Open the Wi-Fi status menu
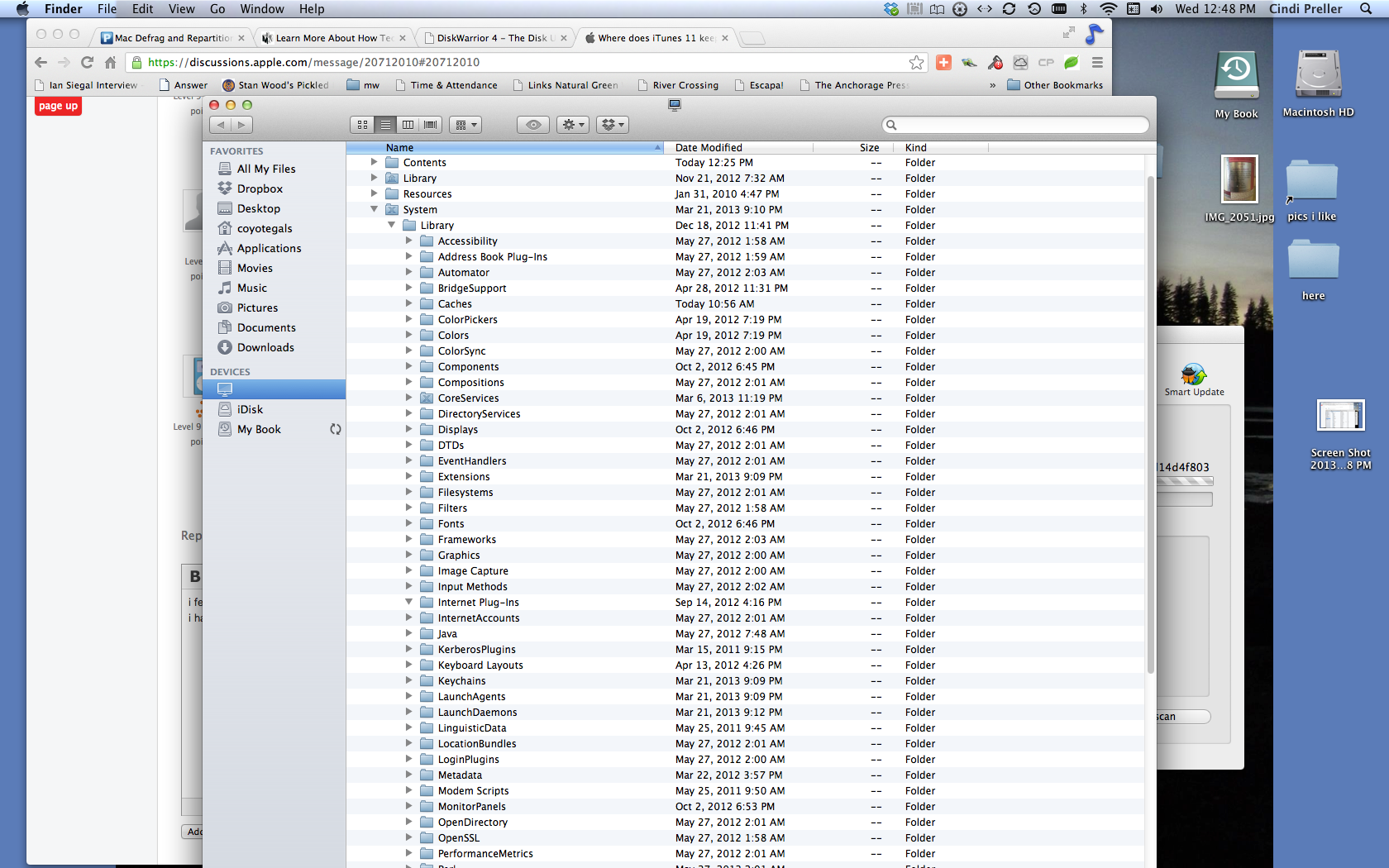 [1109, 9]
